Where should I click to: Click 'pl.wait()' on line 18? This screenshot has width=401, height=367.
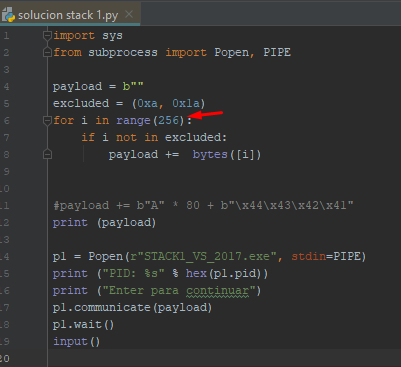tap(83, 325)
